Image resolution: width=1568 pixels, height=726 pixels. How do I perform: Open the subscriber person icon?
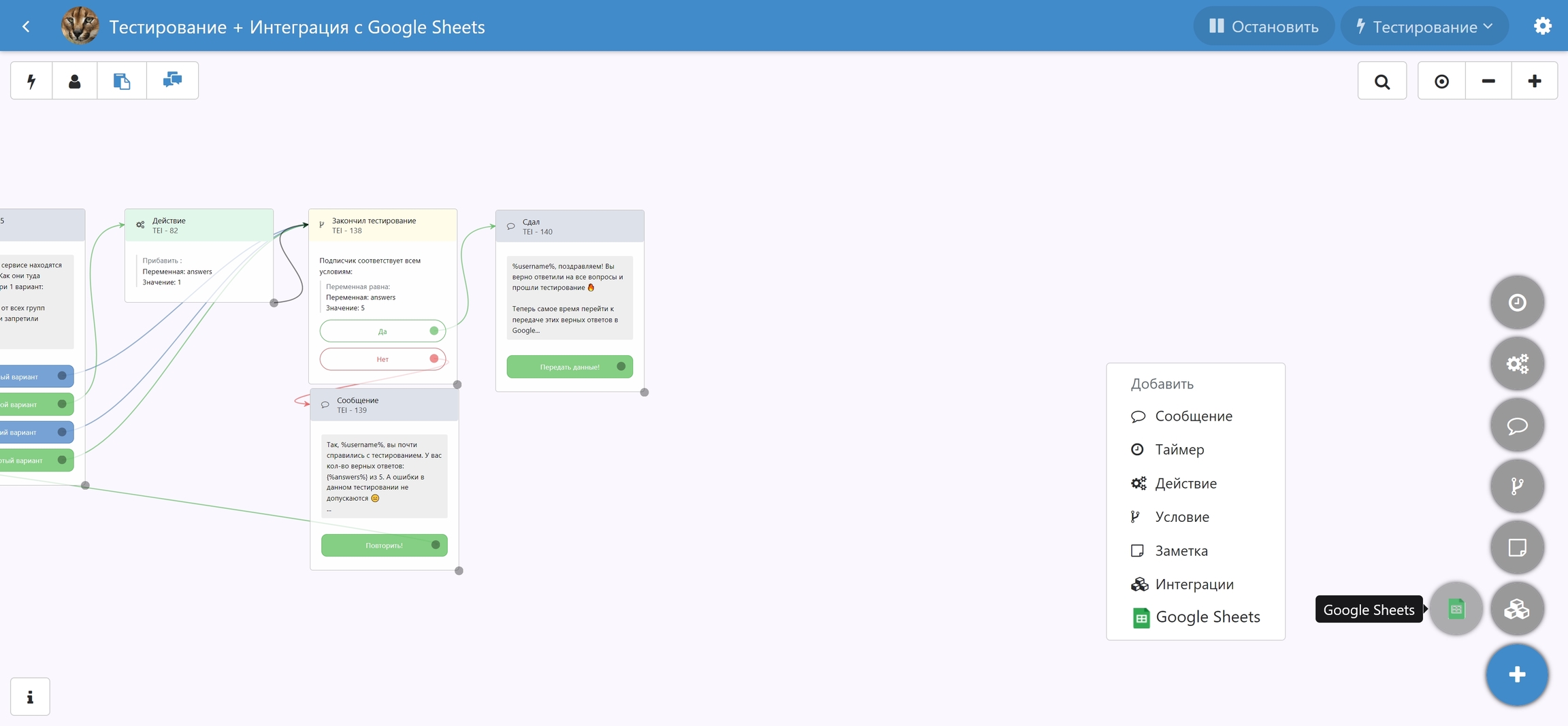point(75,81)
